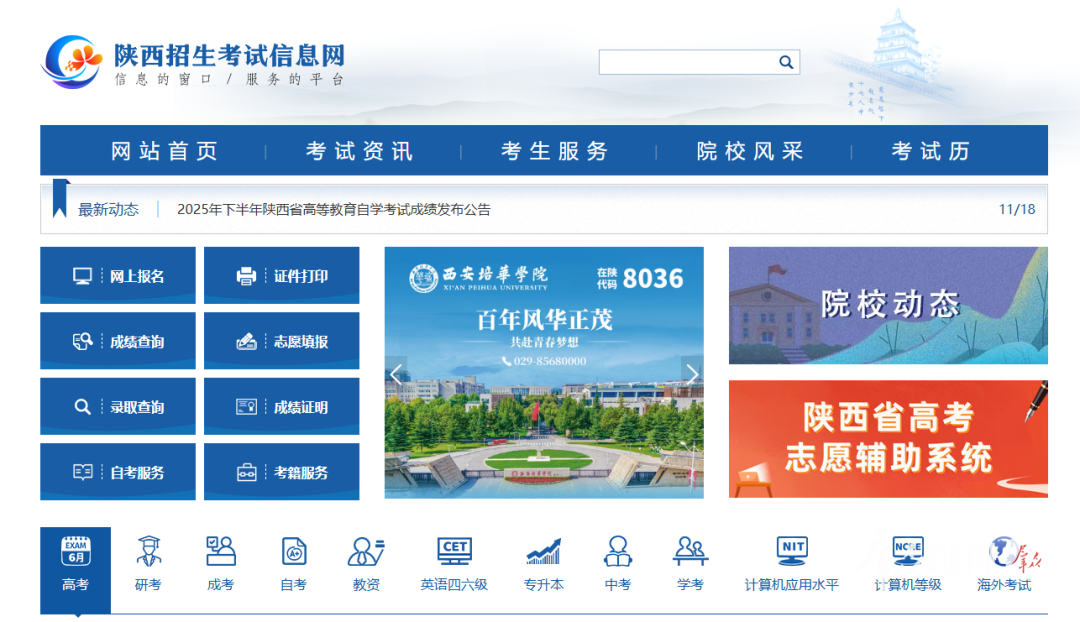The width and height of the screenshot is (1080, 622).
Task: Click the 志愿填报 button
Action: coord(282,342)
